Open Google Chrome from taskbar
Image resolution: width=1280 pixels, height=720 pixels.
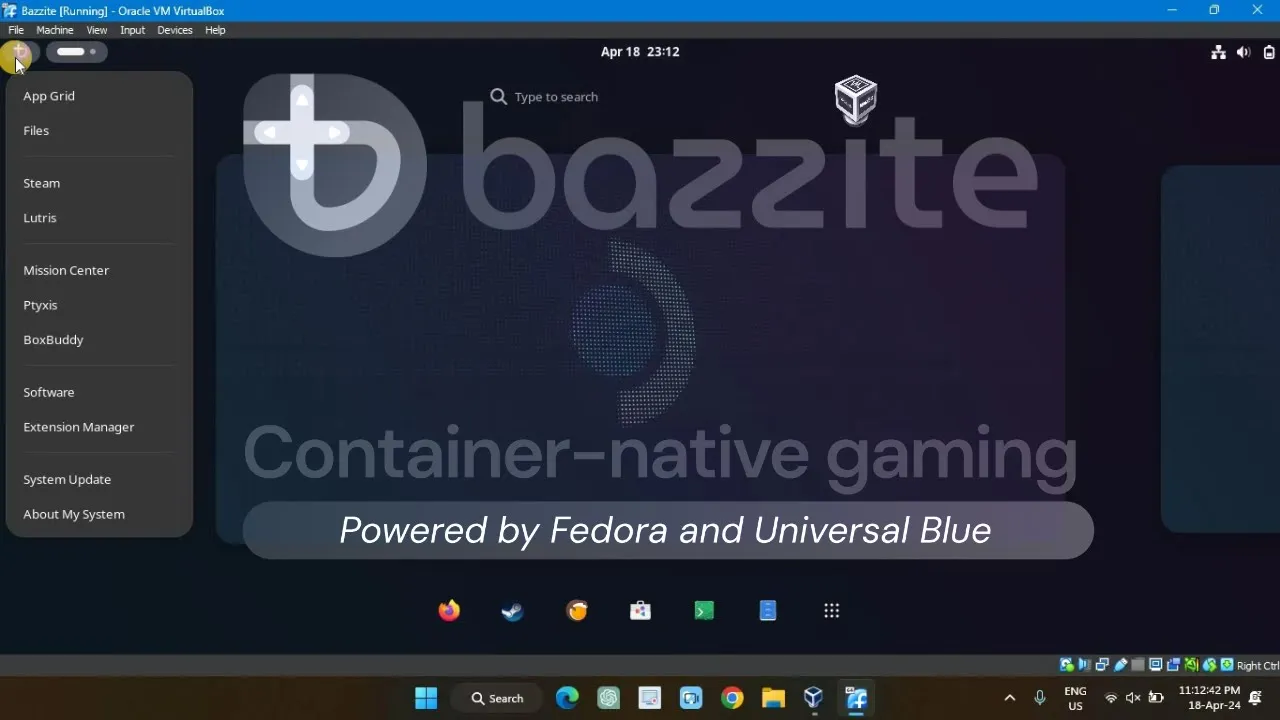click(732, 698)
